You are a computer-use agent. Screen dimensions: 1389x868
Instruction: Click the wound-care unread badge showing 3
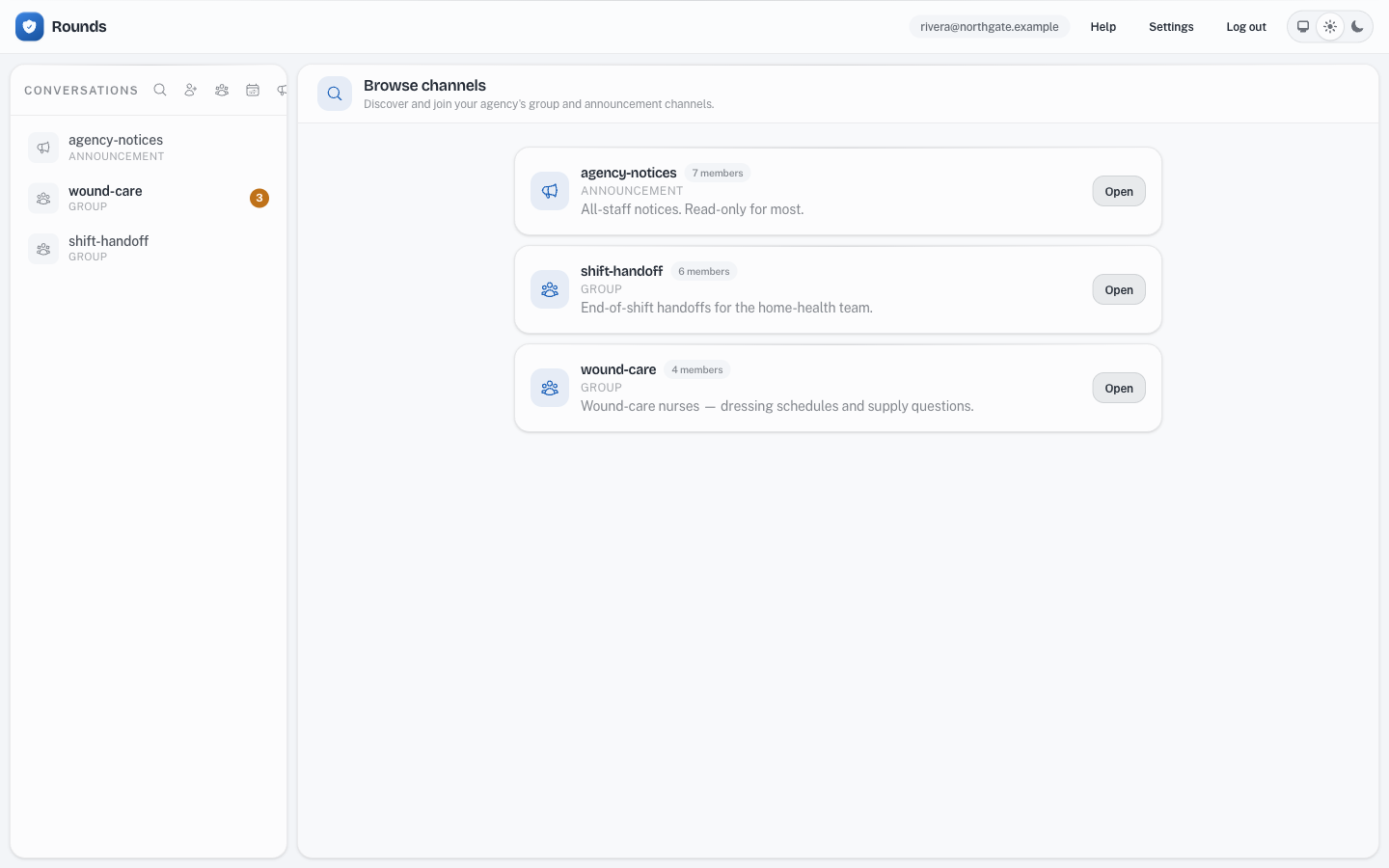coord(259,198)
